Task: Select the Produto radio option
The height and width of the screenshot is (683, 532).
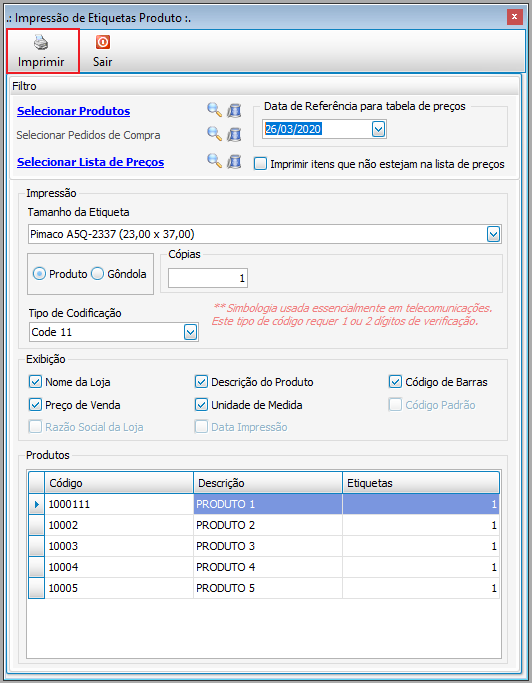Action: (x=39, y=274)
